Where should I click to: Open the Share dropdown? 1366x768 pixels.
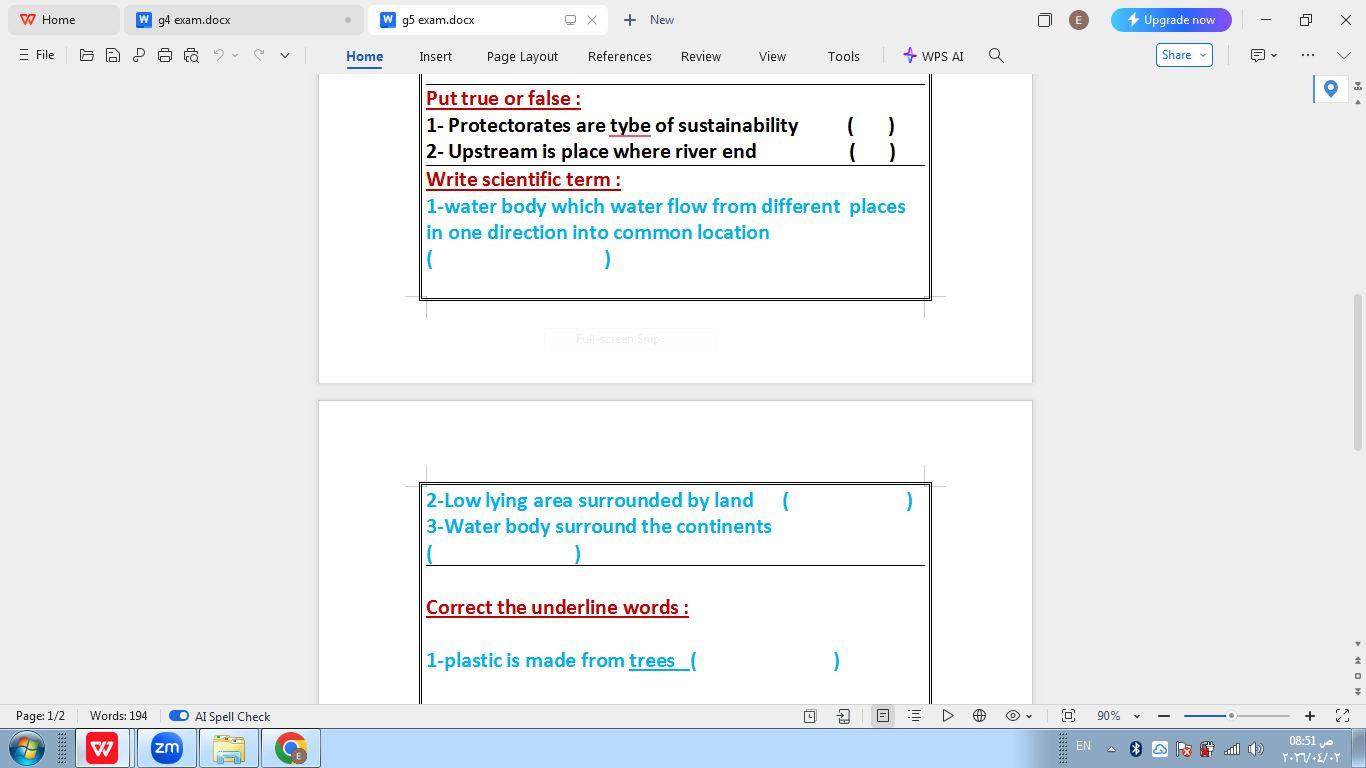click(1184, 55)
